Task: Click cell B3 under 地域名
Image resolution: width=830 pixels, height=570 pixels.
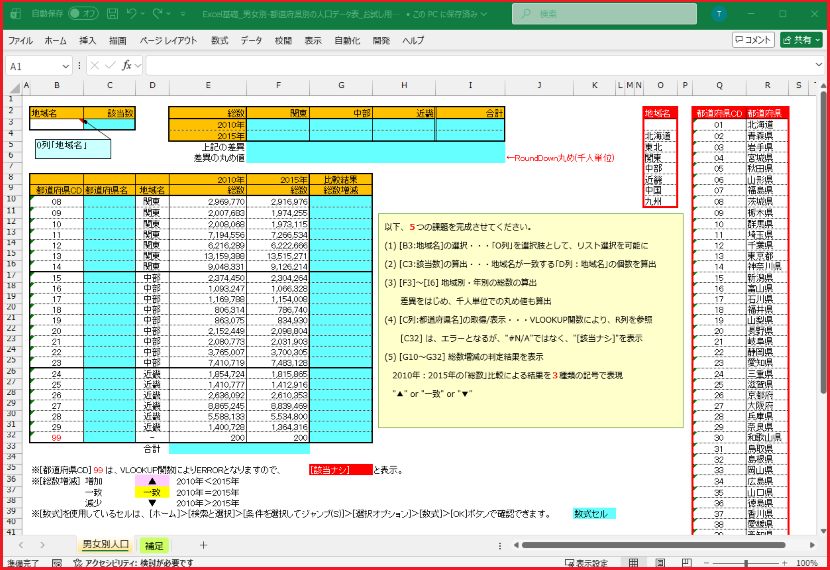Action: coord(57,124)
